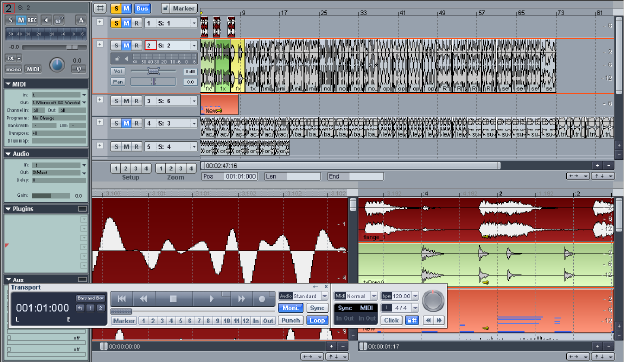Click the A automation button in channel strip
The width and height of the screenshot is (624, 362).
(x=81, y=20)
